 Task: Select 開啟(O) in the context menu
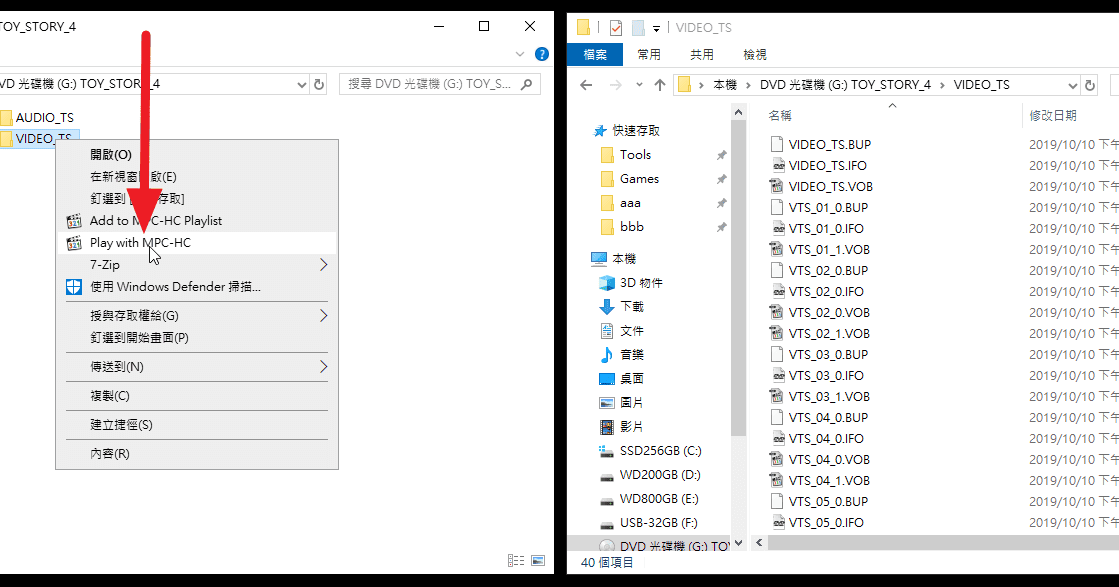pyautogui.click(x=196, y=155)
